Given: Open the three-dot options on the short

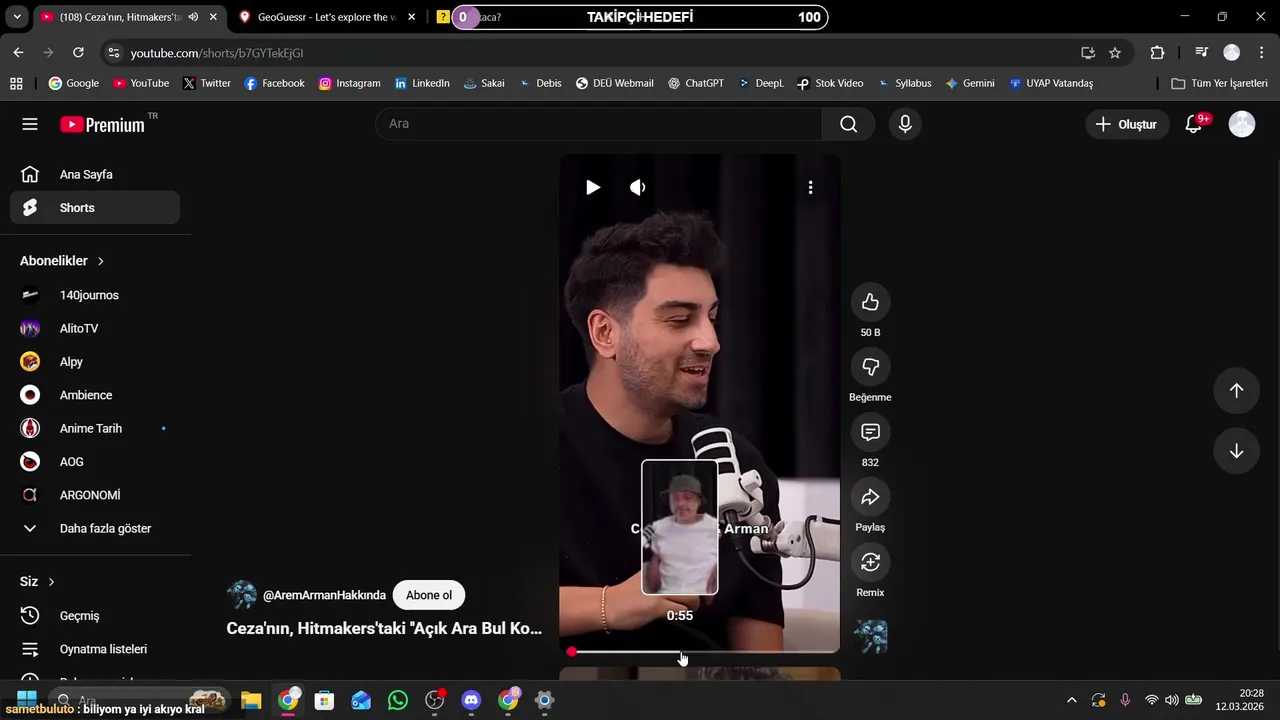Looking at the screenshot, I should coord(810,187).
